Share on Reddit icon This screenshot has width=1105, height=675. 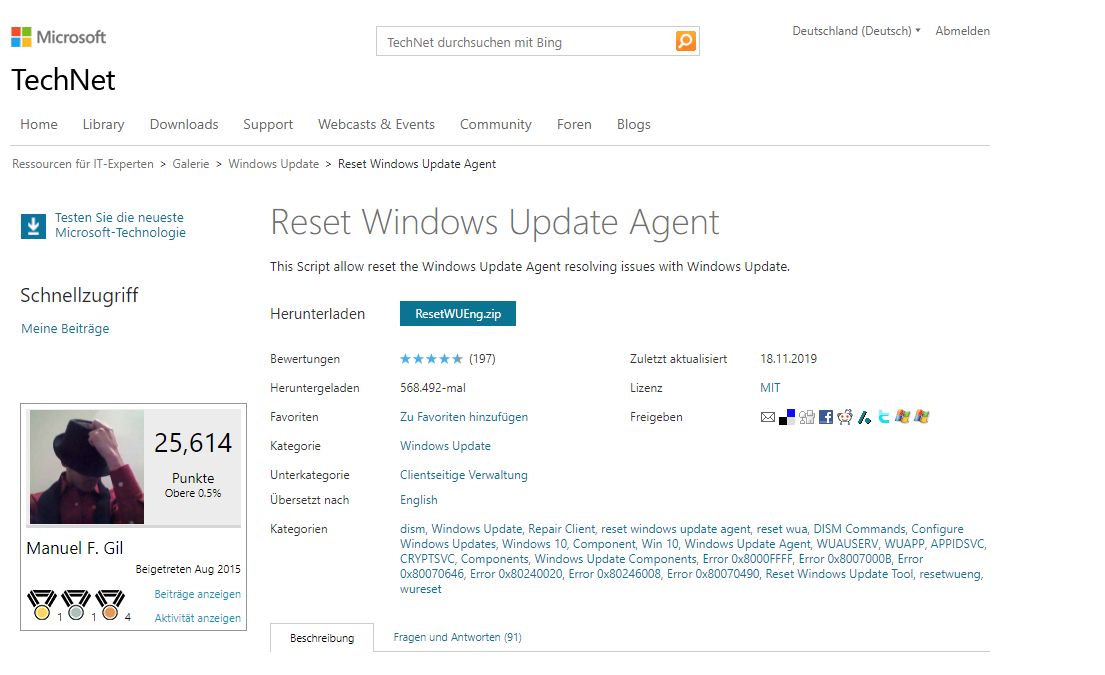click(x=845, y=417)
